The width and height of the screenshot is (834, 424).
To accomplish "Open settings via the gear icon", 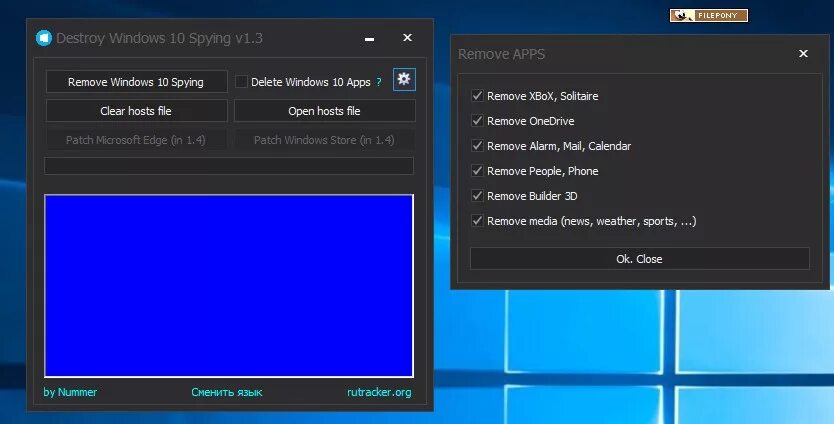I will pyautogui.click(x=404, y=80).
